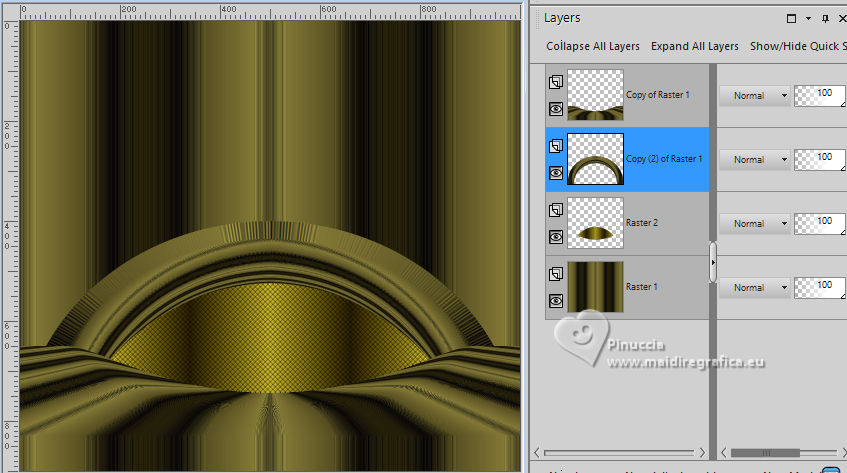Open blend mode dropdown for Raster 2
The width and height of the screenshot is (847, 473).
pos(755,224)
